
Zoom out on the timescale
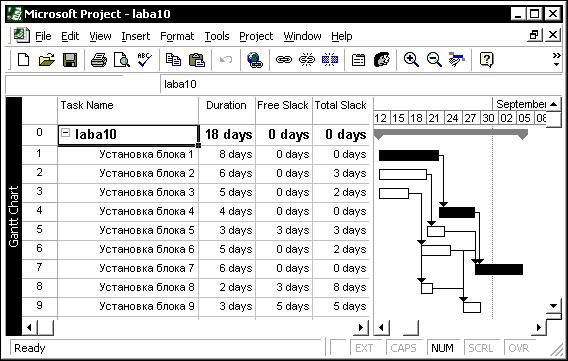[434, 60]
